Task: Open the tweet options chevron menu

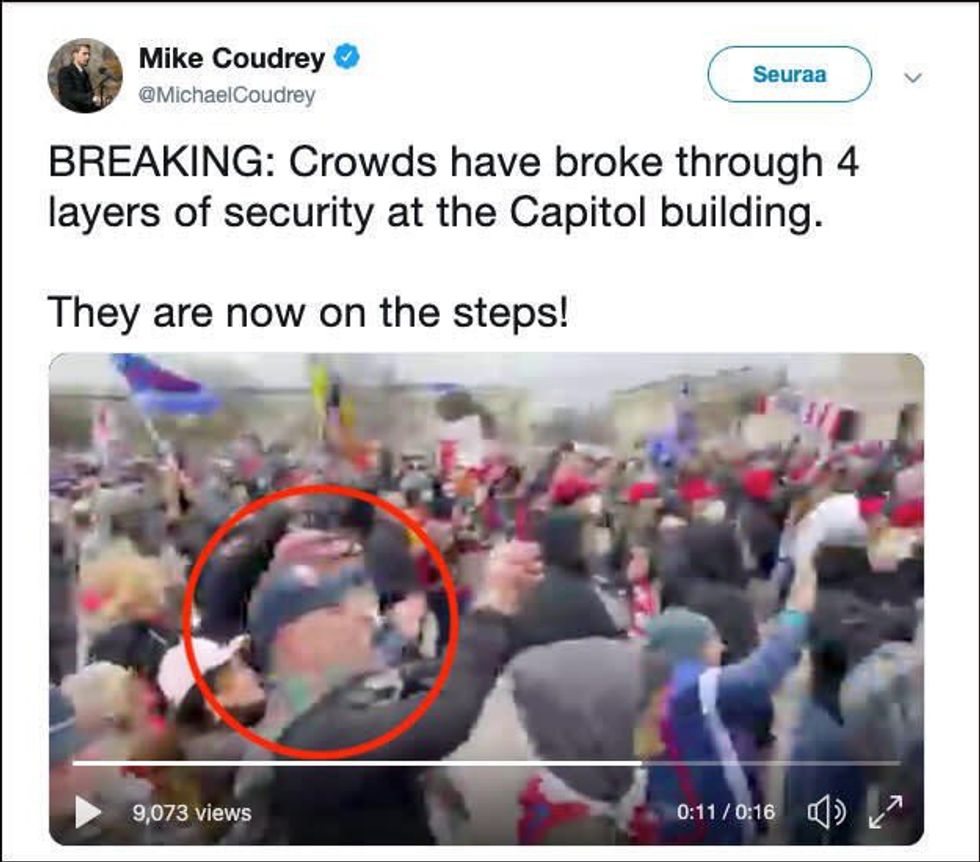Action: 913,78
